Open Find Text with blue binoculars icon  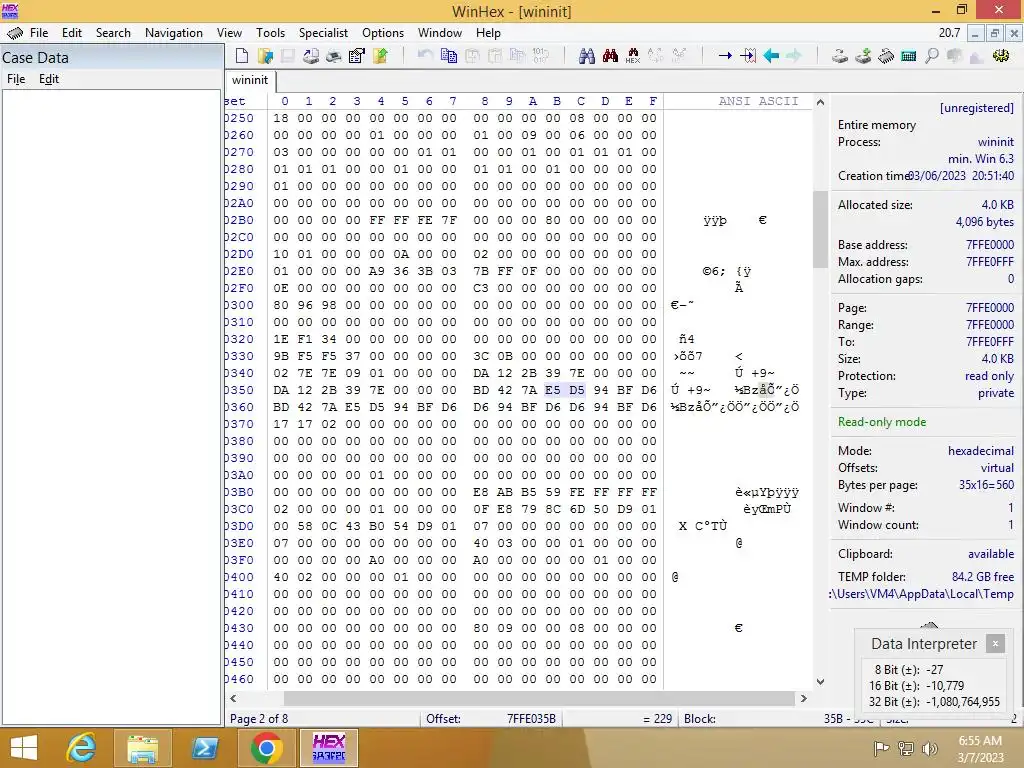(x=586, y=56)
